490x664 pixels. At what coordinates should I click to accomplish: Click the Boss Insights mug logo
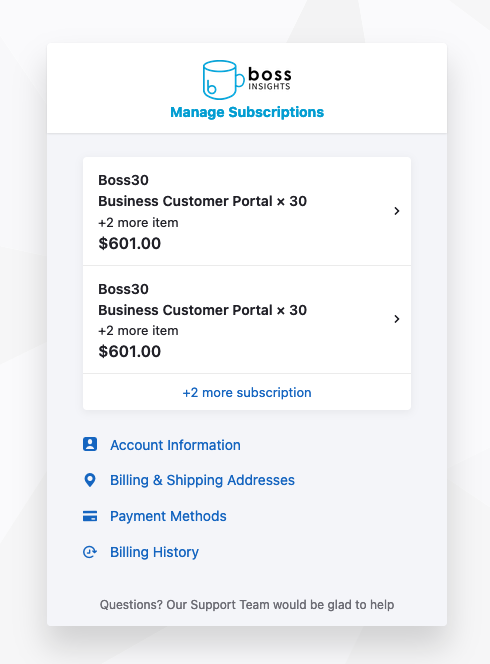[247, 79]
